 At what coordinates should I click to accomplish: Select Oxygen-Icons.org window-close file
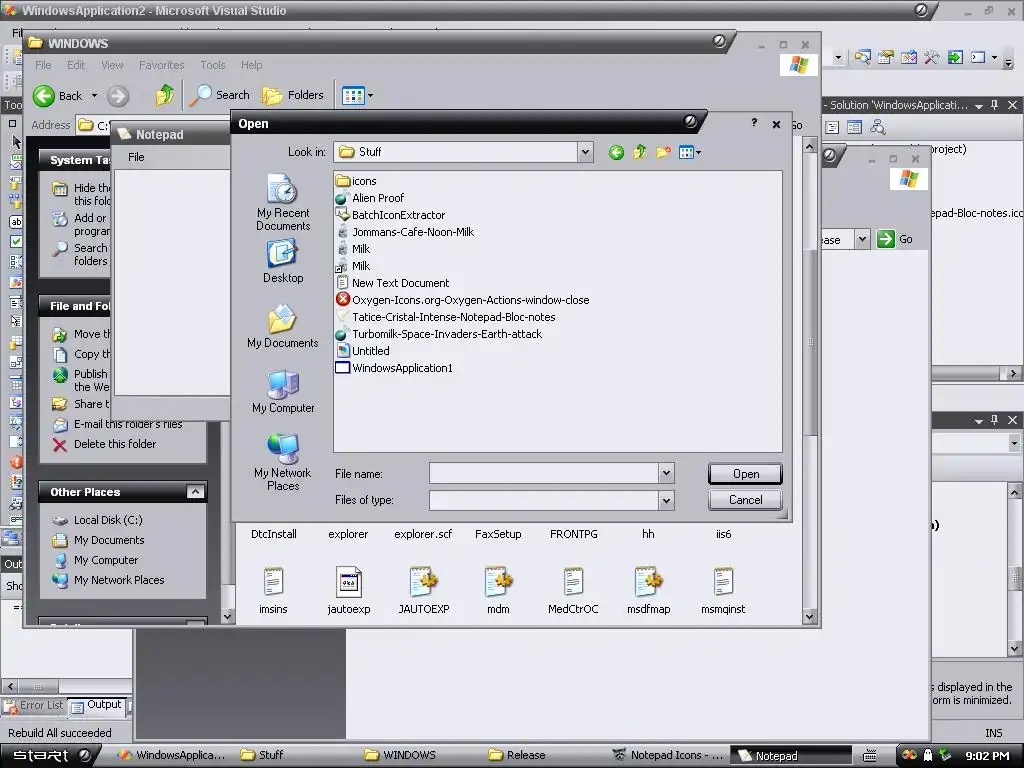pyautogui.click(x=463, y=300)
